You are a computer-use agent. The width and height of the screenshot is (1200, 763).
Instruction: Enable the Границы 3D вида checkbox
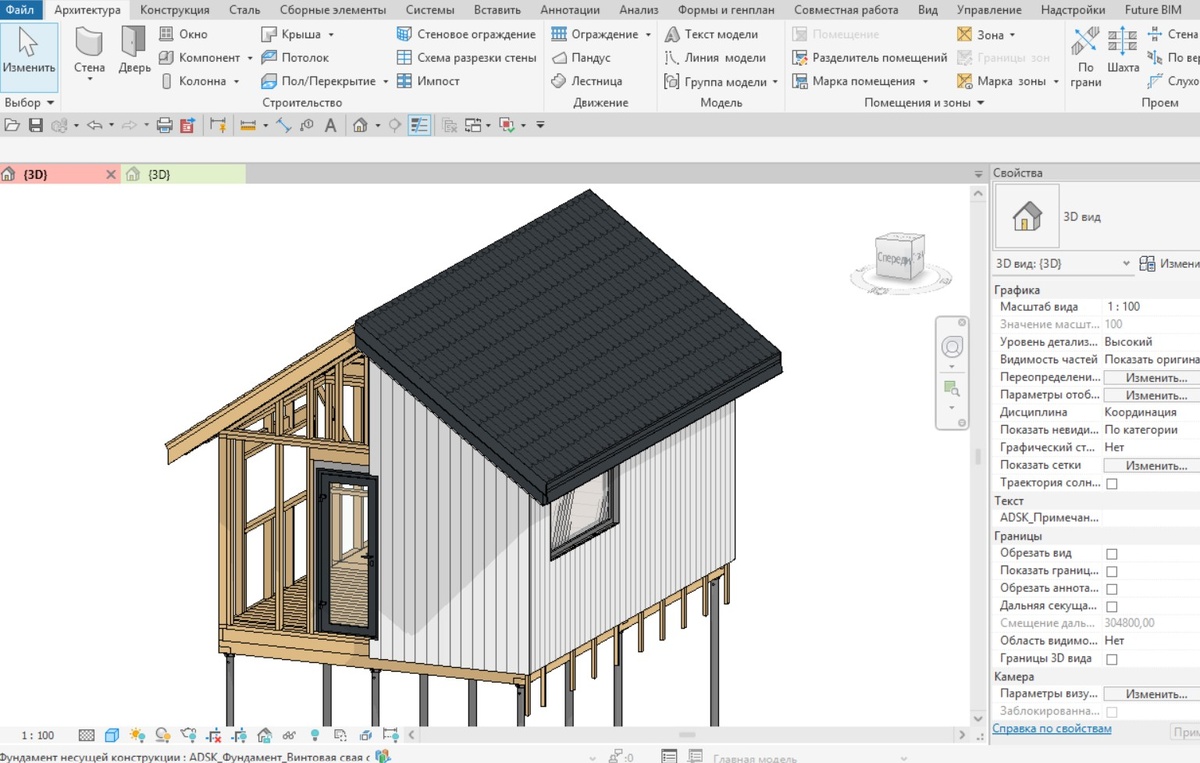(1113, 659)
